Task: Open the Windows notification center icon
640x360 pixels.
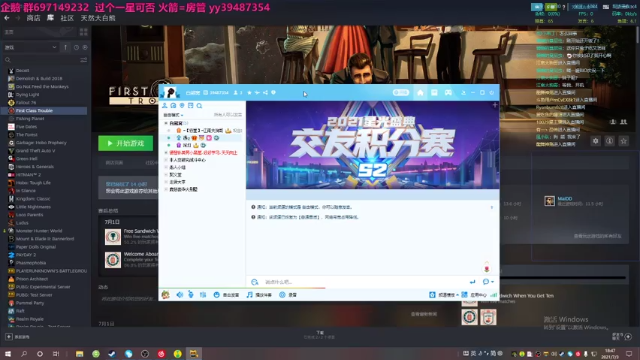Action: coord(629,353)
